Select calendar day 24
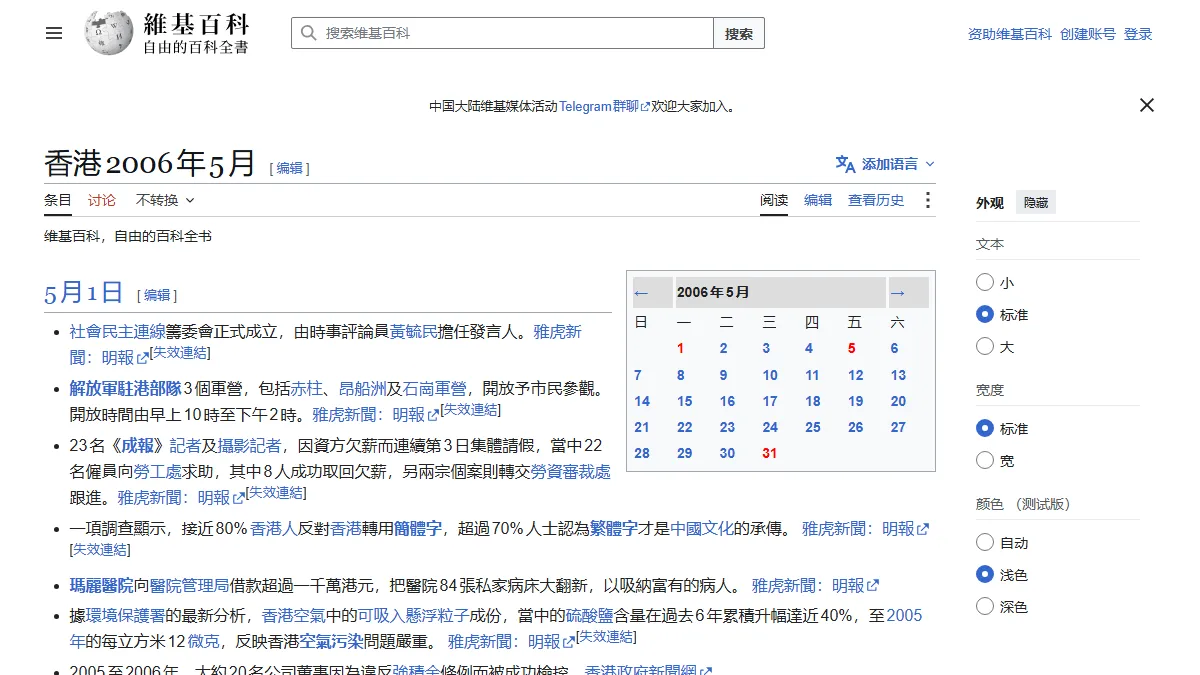1200x675 pixels. (769, 427)
